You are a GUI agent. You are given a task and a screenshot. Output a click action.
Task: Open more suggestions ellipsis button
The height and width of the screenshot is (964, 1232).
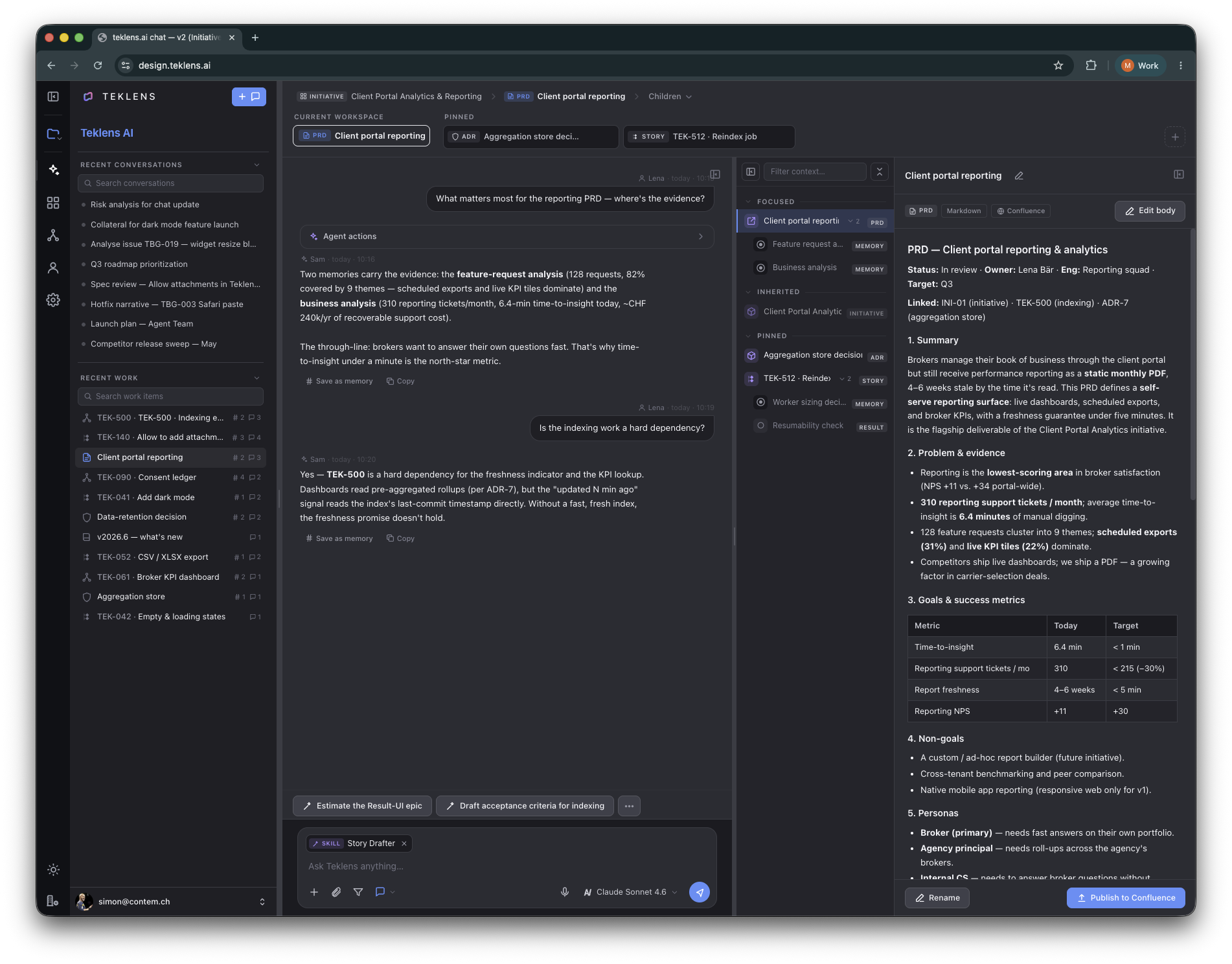click(629, 806)
